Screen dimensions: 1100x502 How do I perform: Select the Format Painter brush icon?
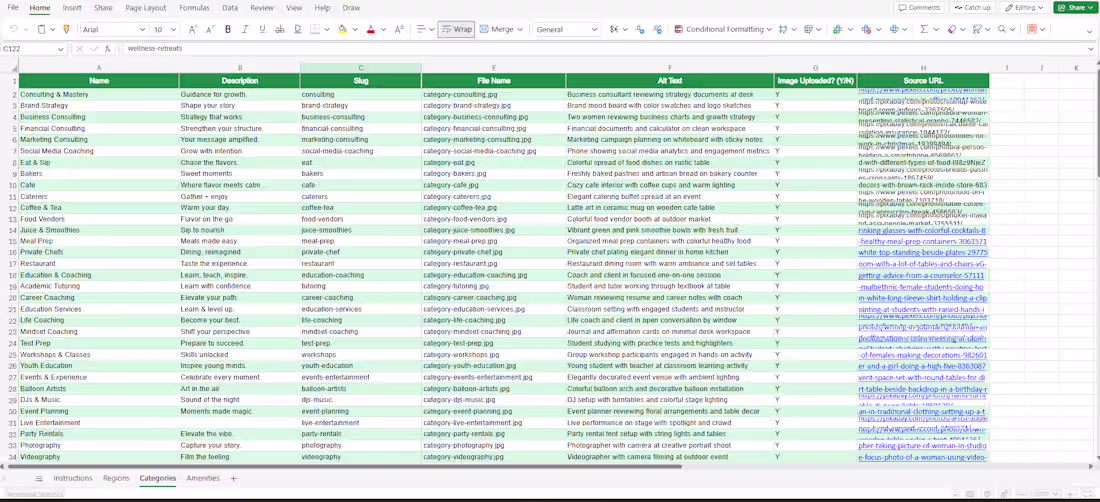[x=67, y=29]
